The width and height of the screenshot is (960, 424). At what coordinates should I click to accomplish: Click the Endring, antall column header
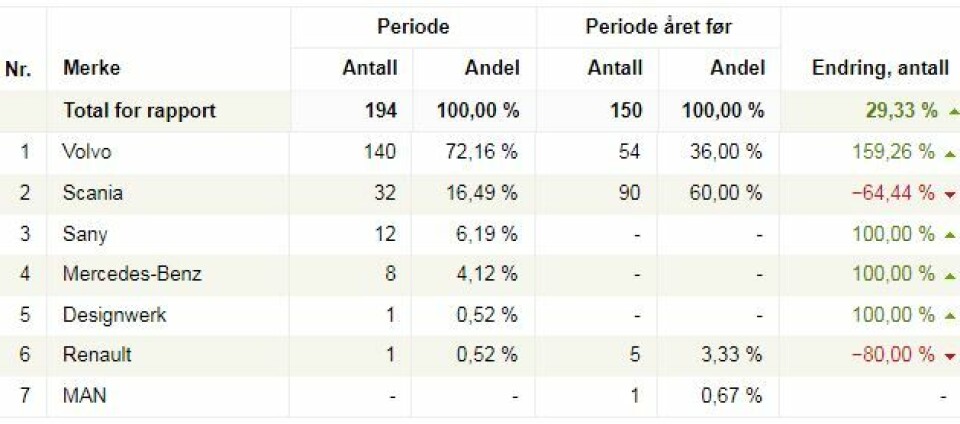pyautogui.click(x=881, y=69)
